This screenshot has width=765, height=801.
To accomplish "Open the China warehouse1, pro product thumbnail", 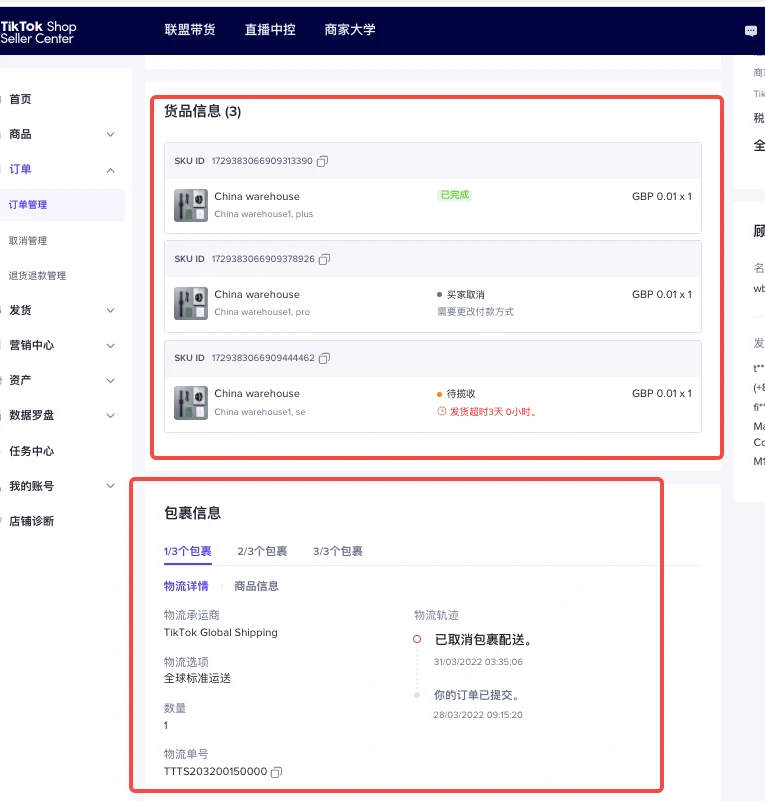I will coord(191,303).
